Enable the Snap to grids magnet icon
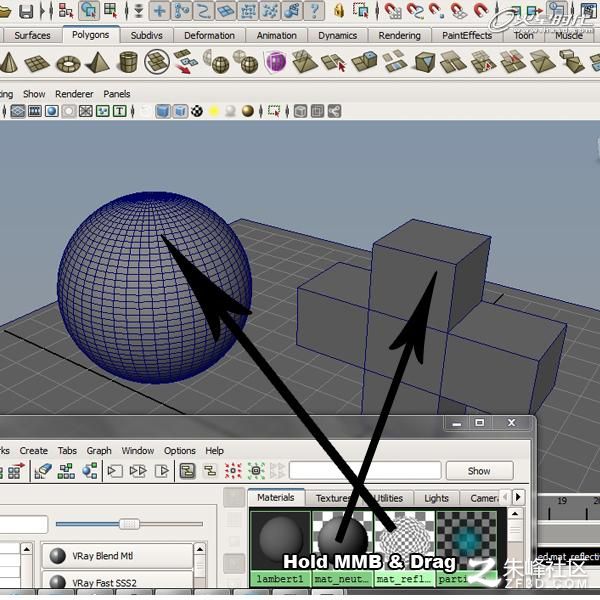 393,11
